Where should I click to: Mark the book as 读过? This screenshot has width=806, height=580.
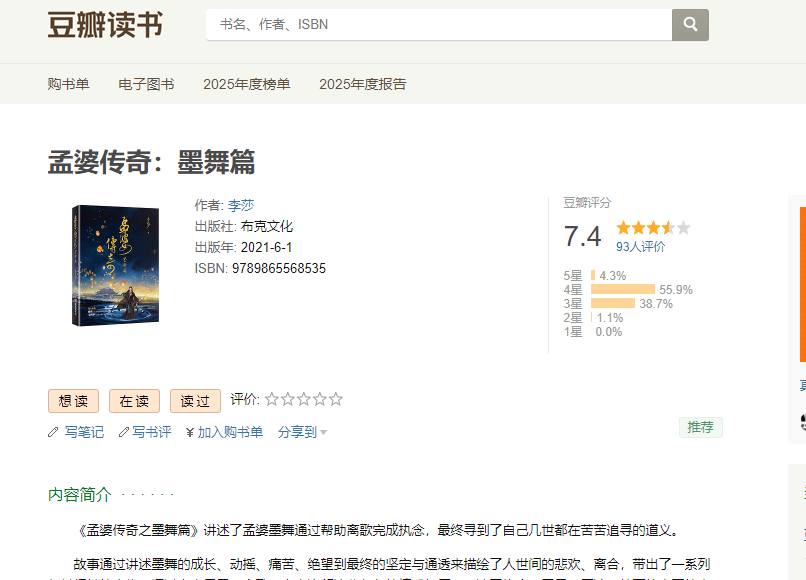(x=195, y=401)
